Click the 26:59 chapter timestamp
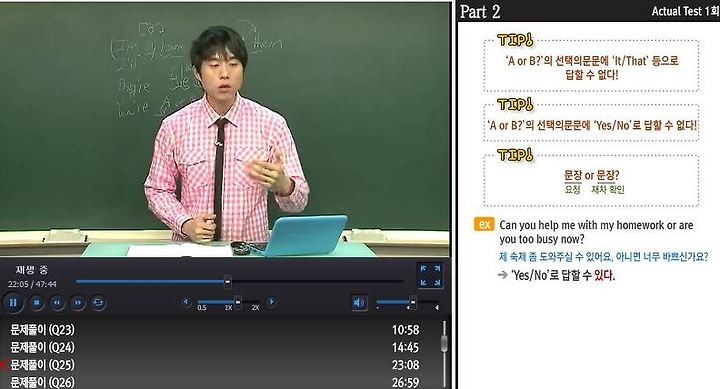 405,382
